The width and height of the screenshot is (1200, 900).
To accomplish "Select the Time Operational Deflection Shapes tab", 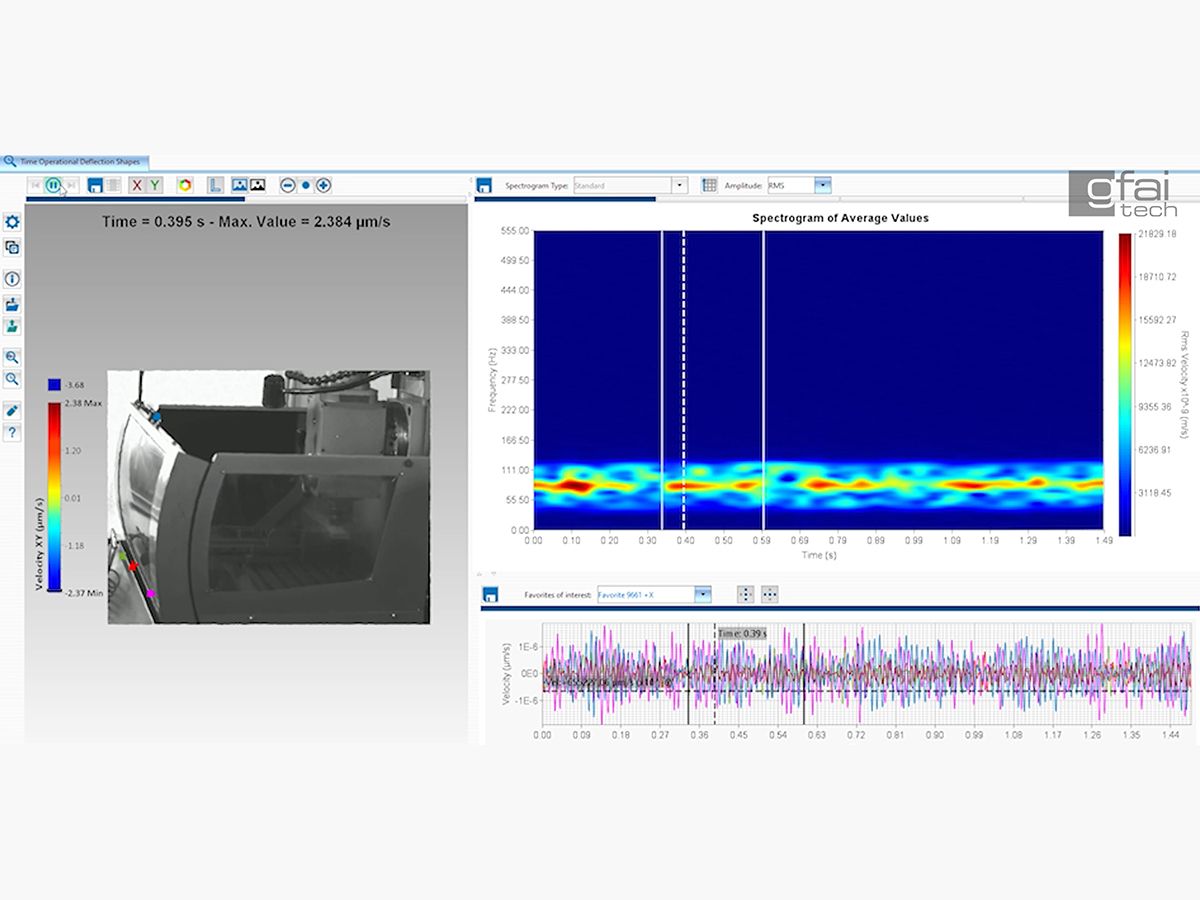I will [x=76, y=161].
